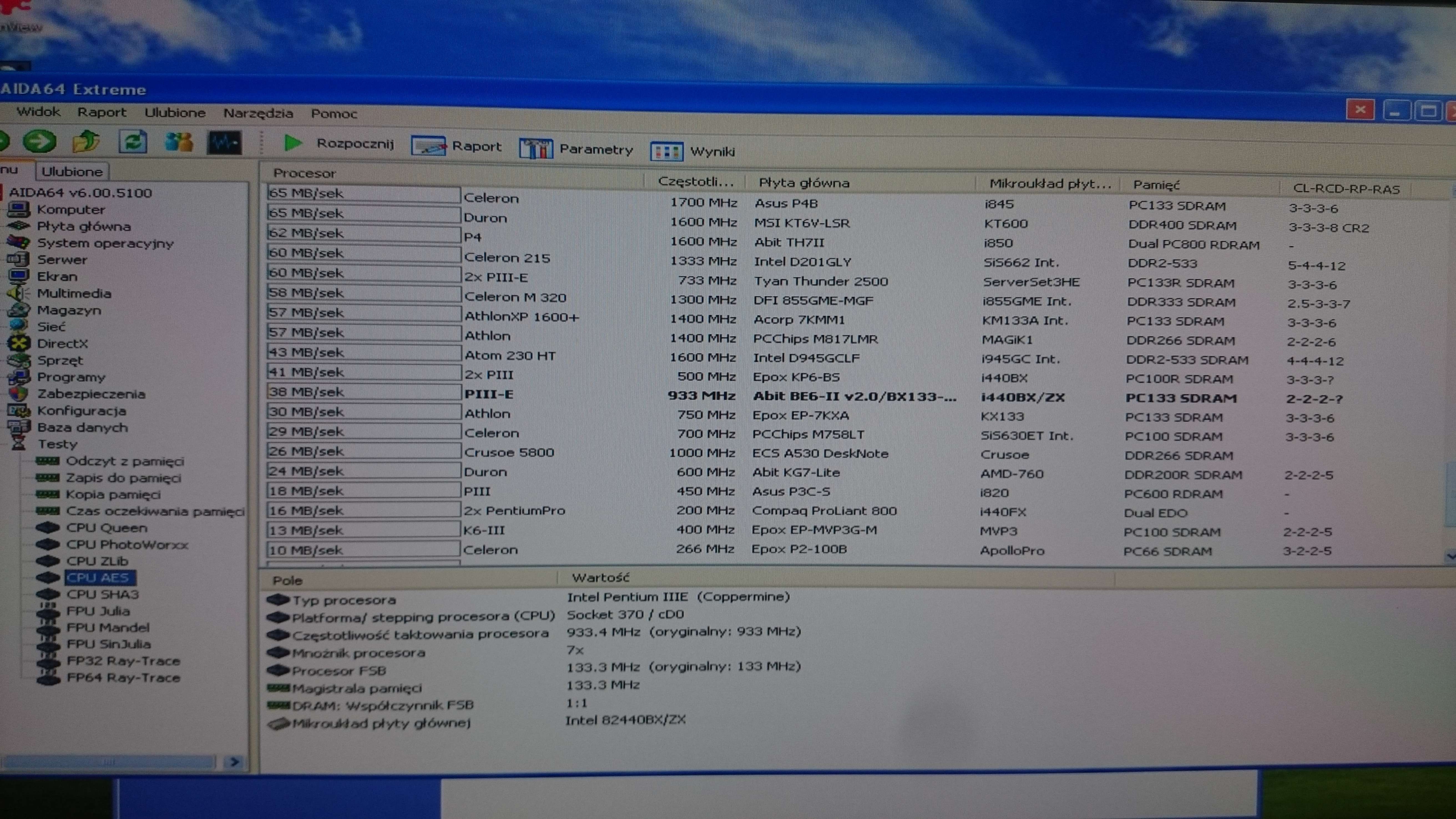Open FP64 Ray-Trace benchmark
This screenshot has width=1456, height=819.
[x=123, y=678]
